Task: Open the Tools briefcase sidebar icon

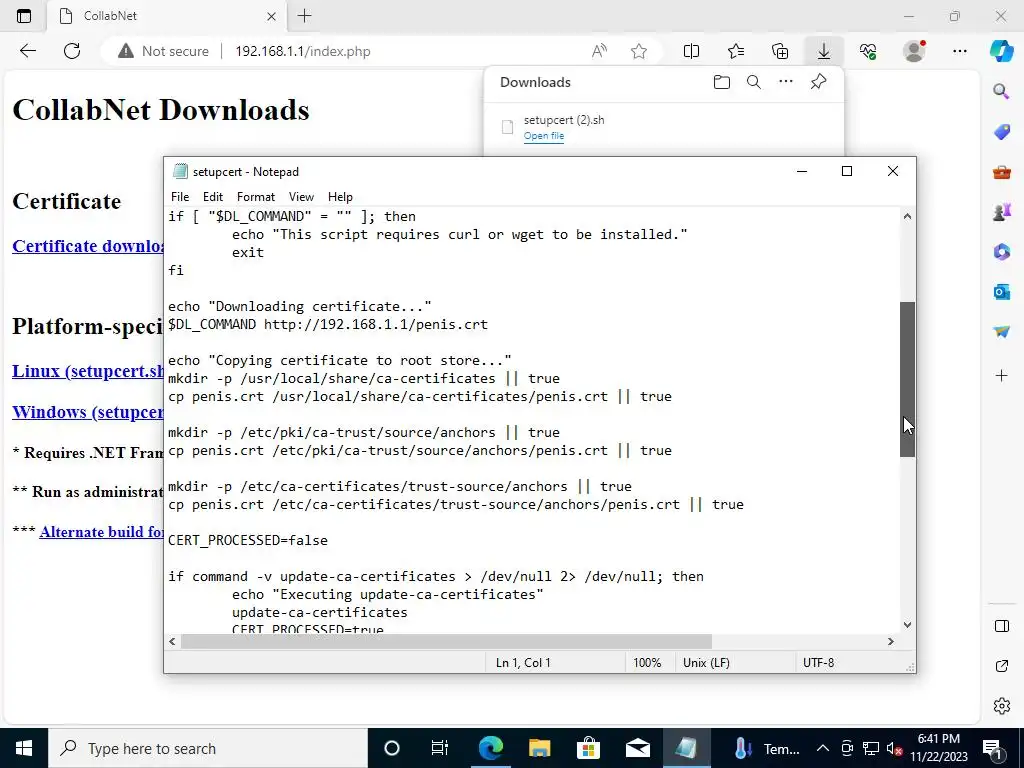Action: tap(1001, 172)
